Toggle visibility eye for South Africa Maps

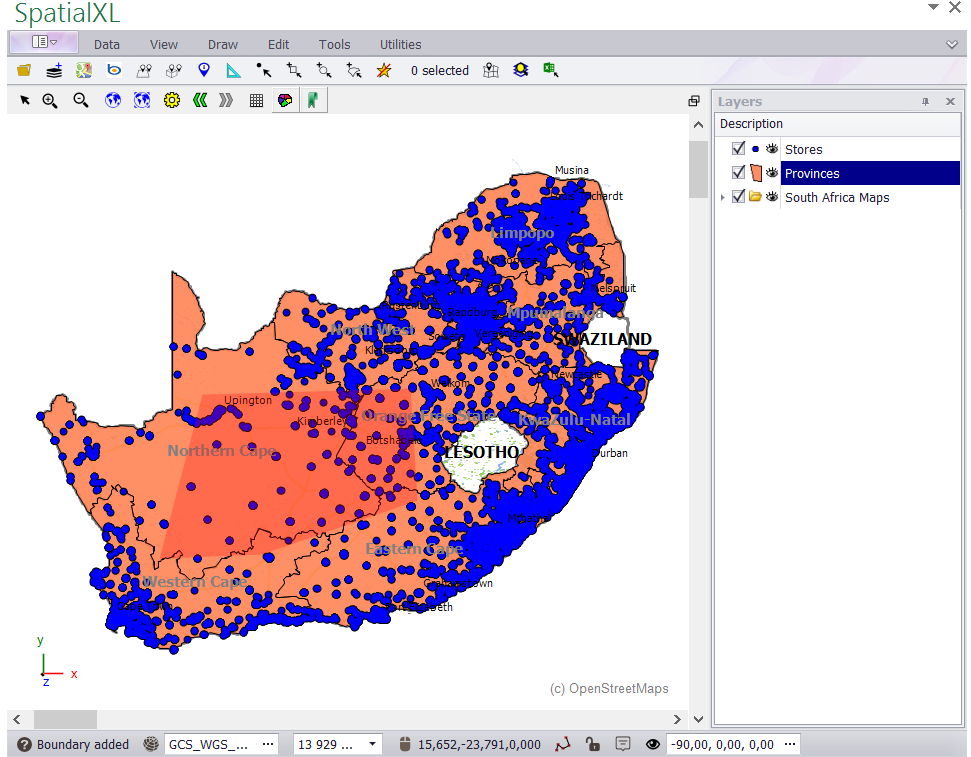pyautogui.click(x=772, y=197)
